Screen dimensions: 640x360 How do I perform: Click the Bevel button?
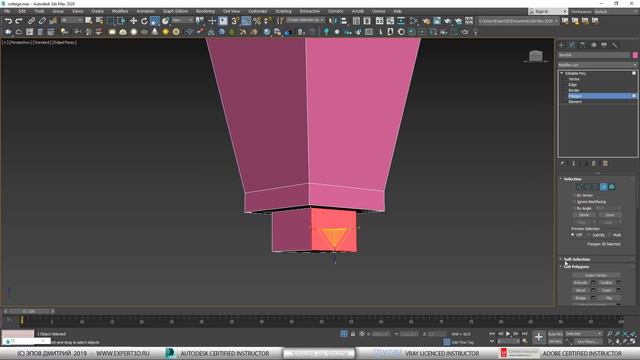click(x=581, y=291)
